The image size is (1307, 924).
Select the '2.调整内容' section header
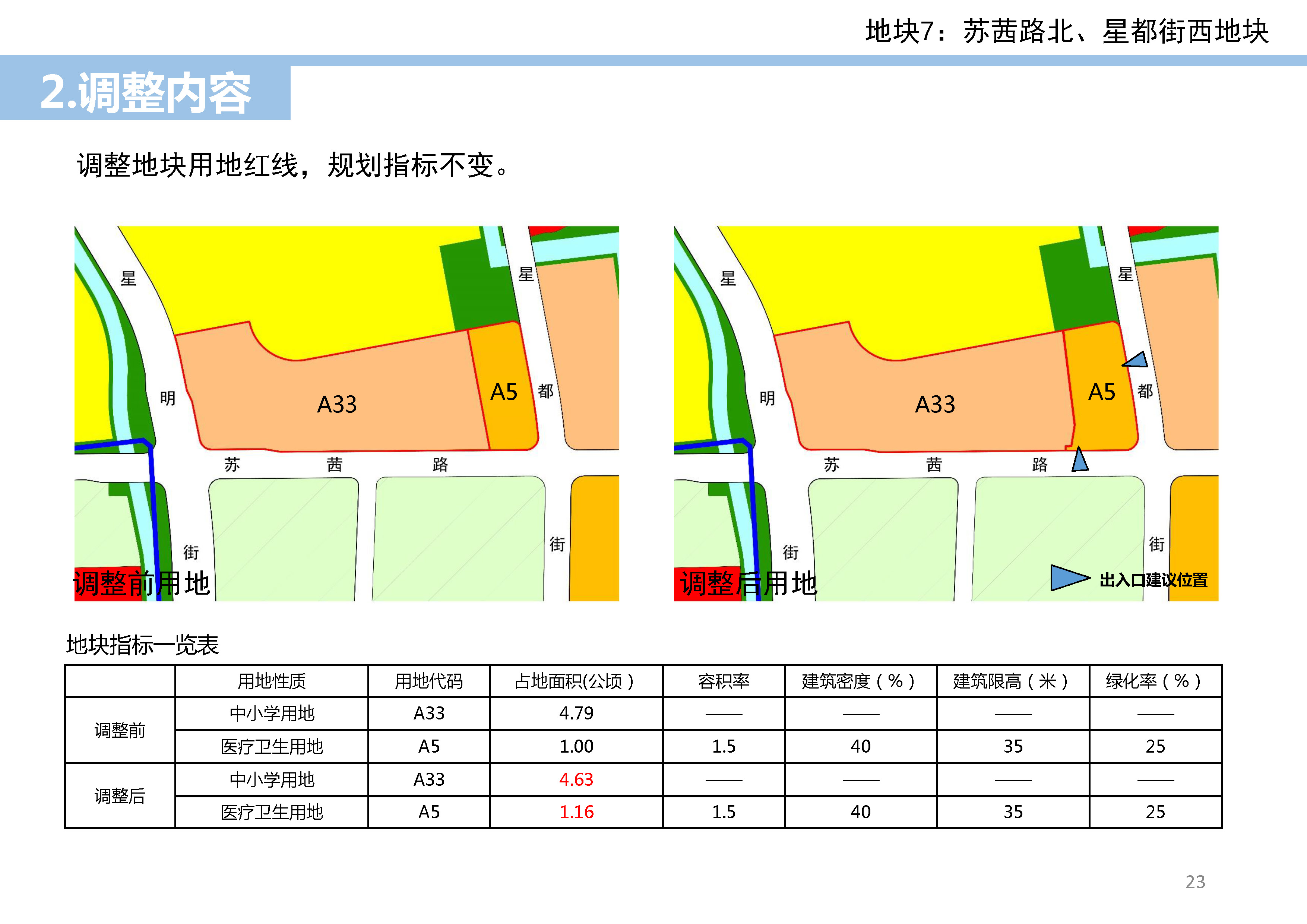145,92
